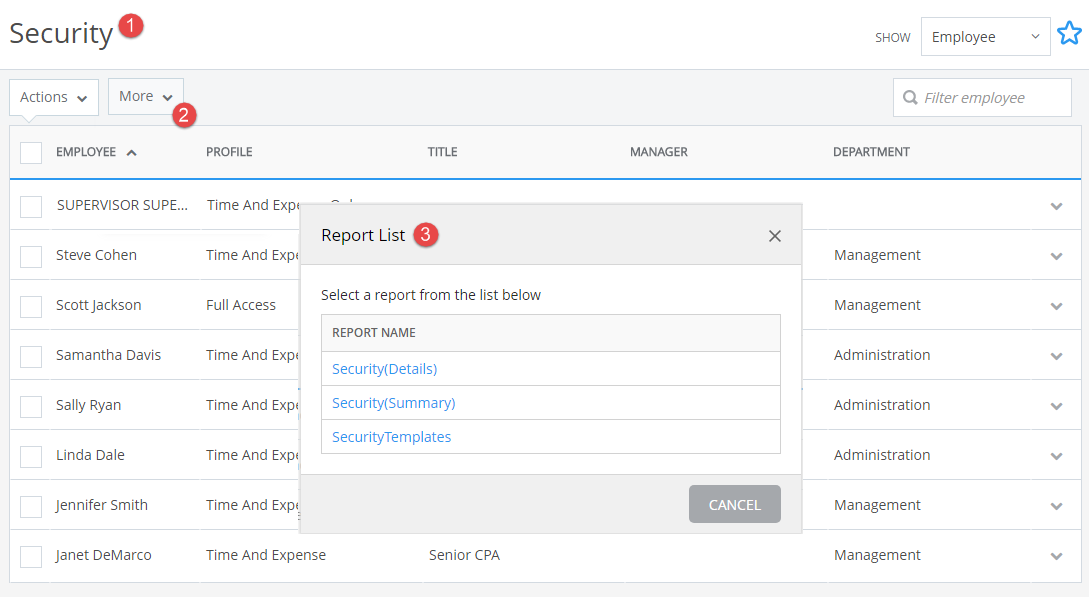Select the SecurityTemplates report

click(391, 436)
